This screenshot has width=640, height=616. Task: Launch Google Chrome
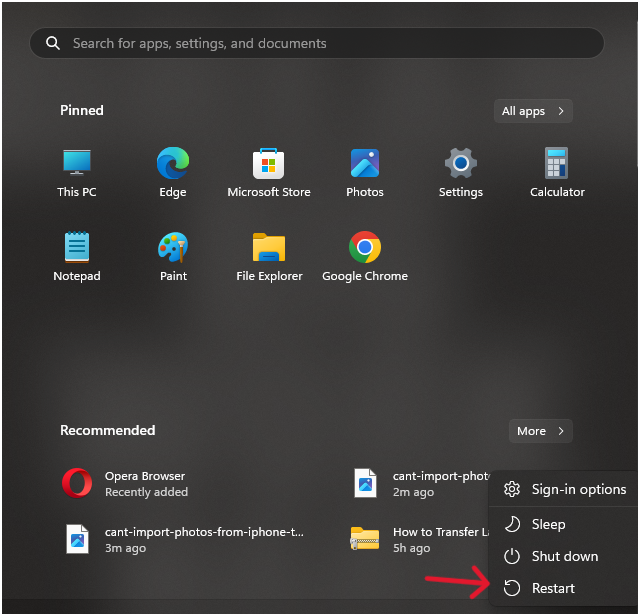tap(365, 257)
